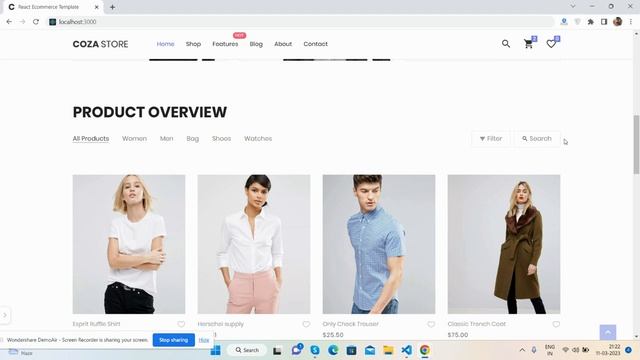This screenshot has height=360, width=640.
Task: Filter products by Men
Action: 167,139
